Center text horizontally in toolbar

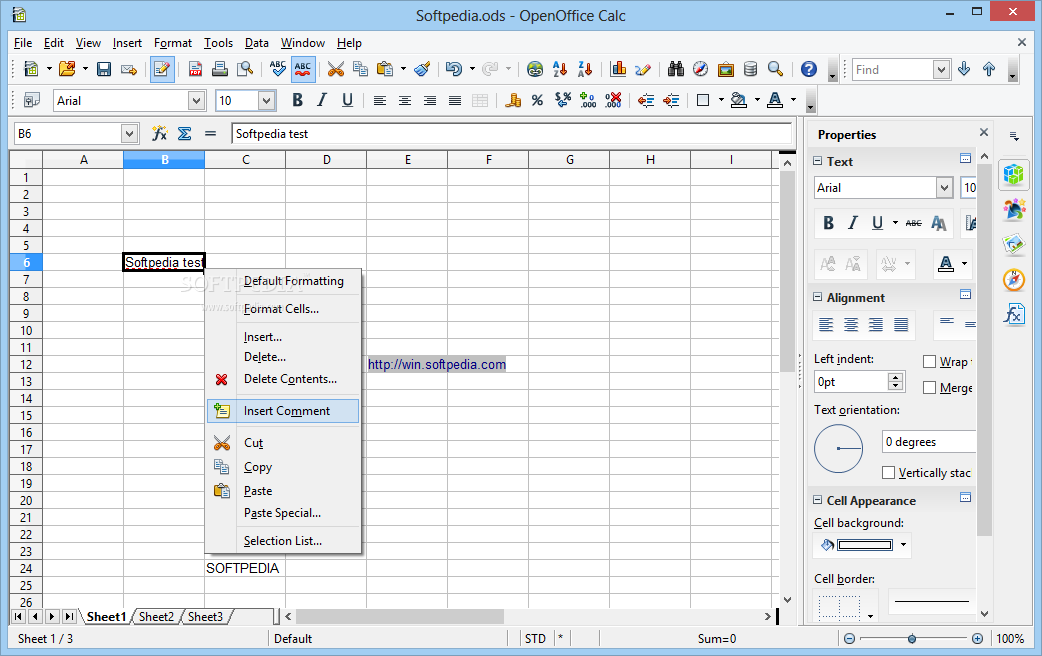[x=405, y=100]
